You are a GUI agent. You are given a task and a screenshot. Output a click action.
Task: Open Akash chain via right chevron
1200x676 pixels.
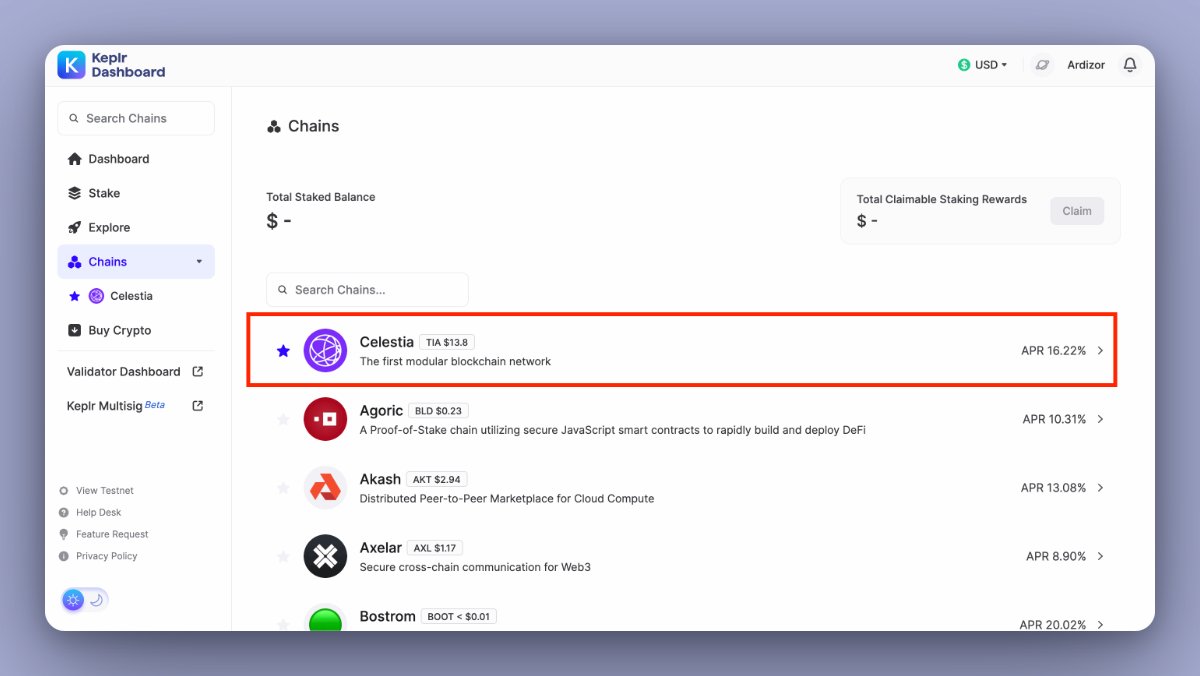tap(1100, 488)
